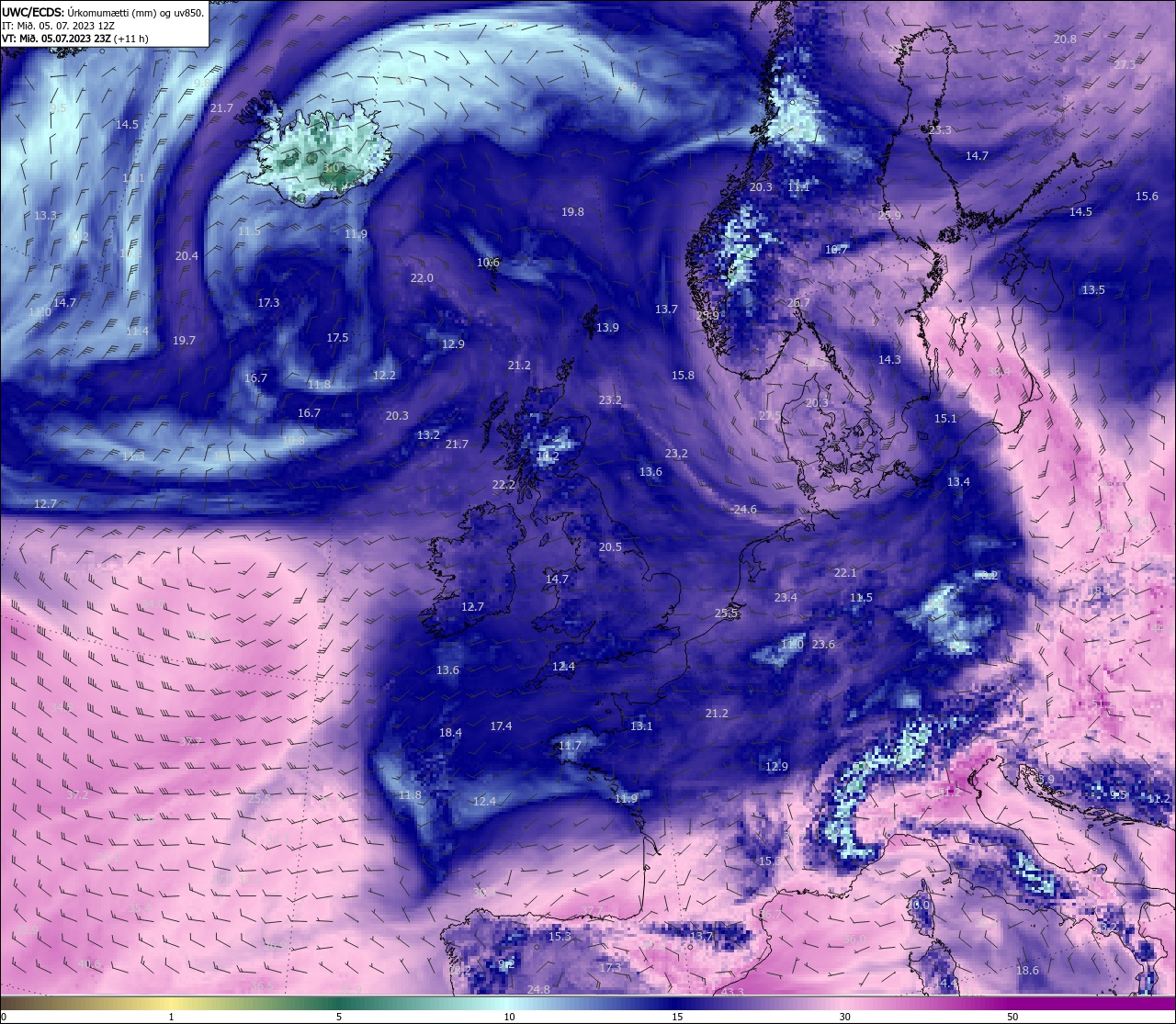1176x1024 pixels.
Task: Click the map value 20.4
Action: pos(187,256)
